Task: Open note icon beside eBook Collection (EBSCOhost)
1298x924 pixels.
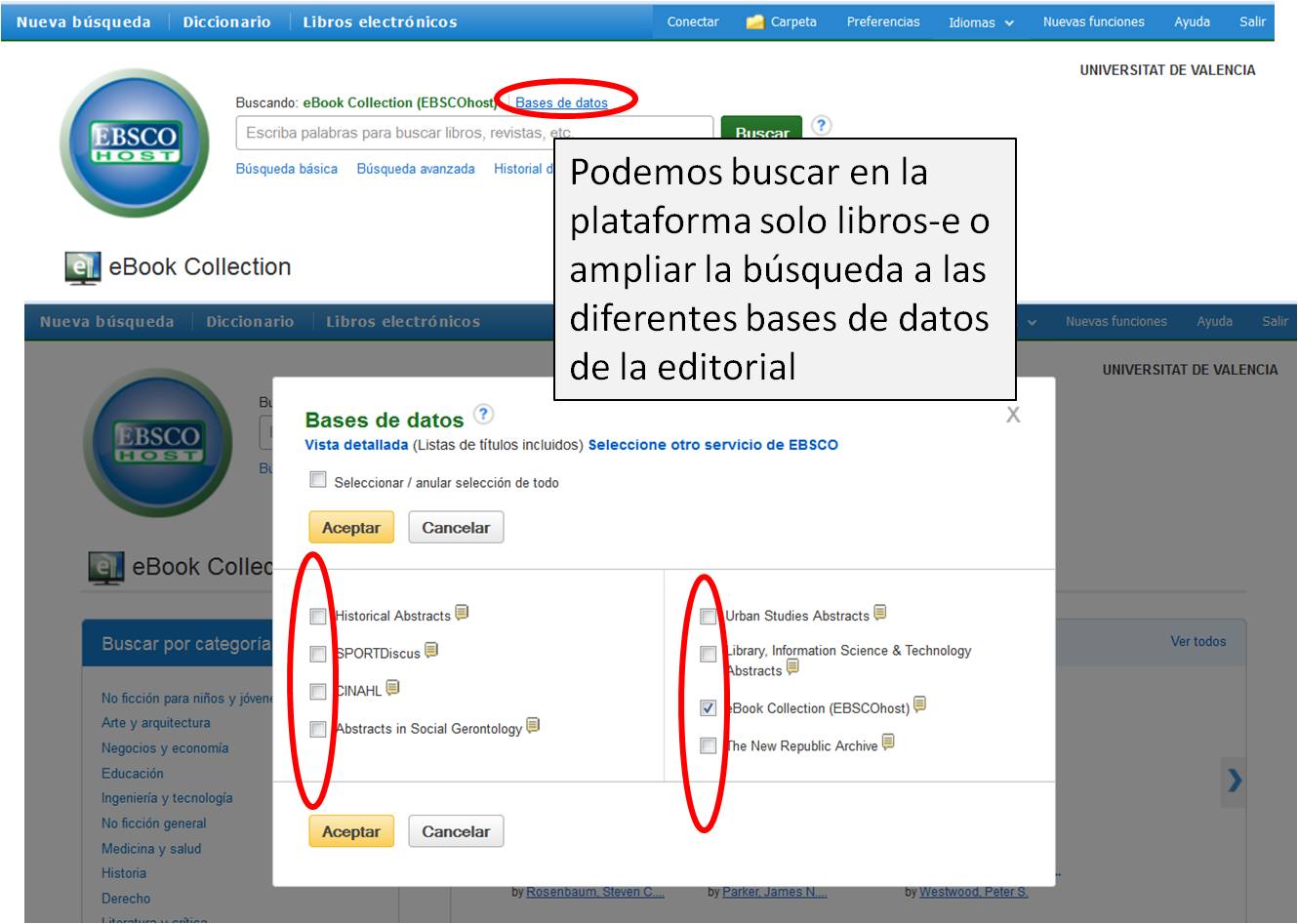Action: coord(919,704)
